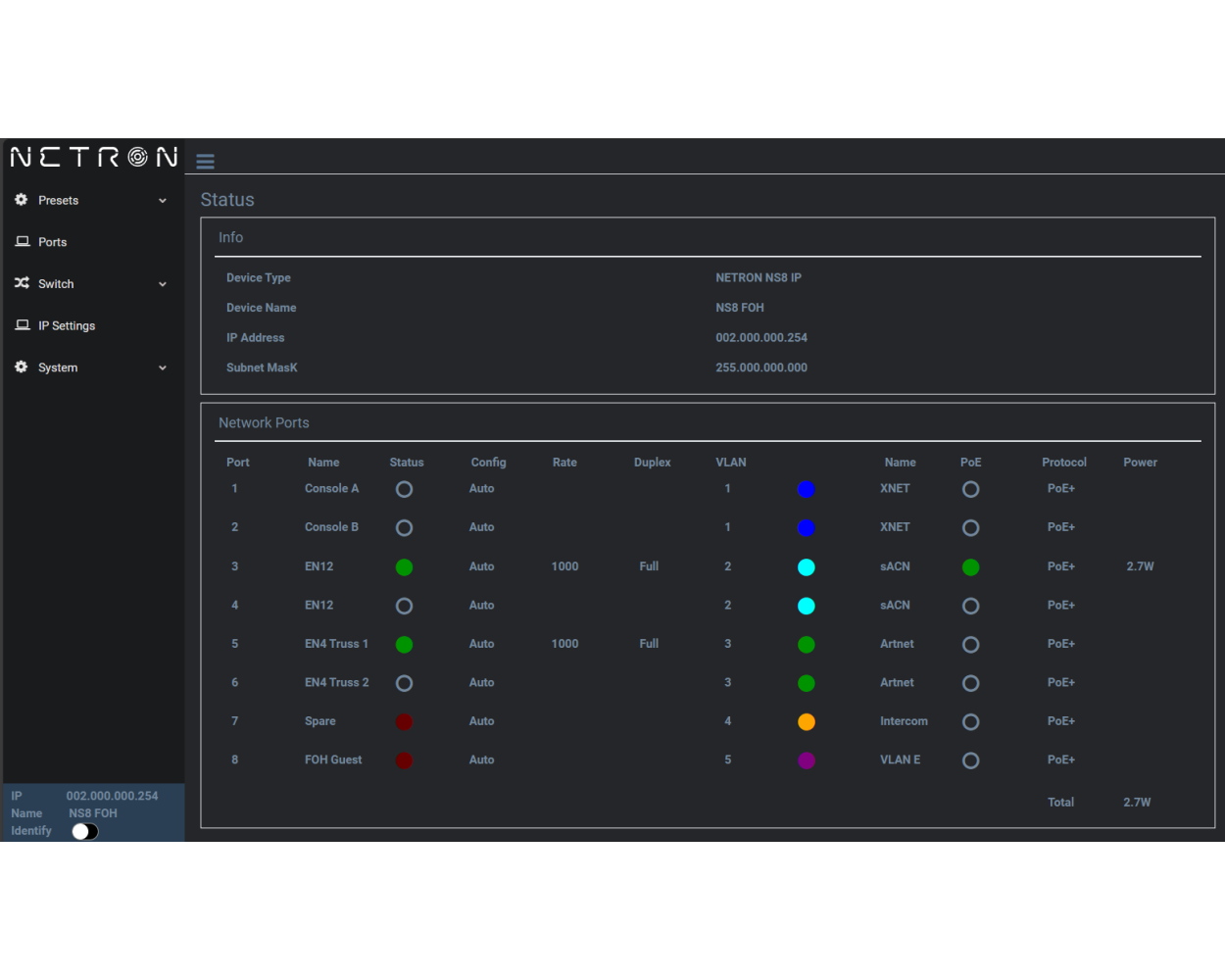Click the purple VLAN E color swatch

pyautogui.click(x=806, y=760)
